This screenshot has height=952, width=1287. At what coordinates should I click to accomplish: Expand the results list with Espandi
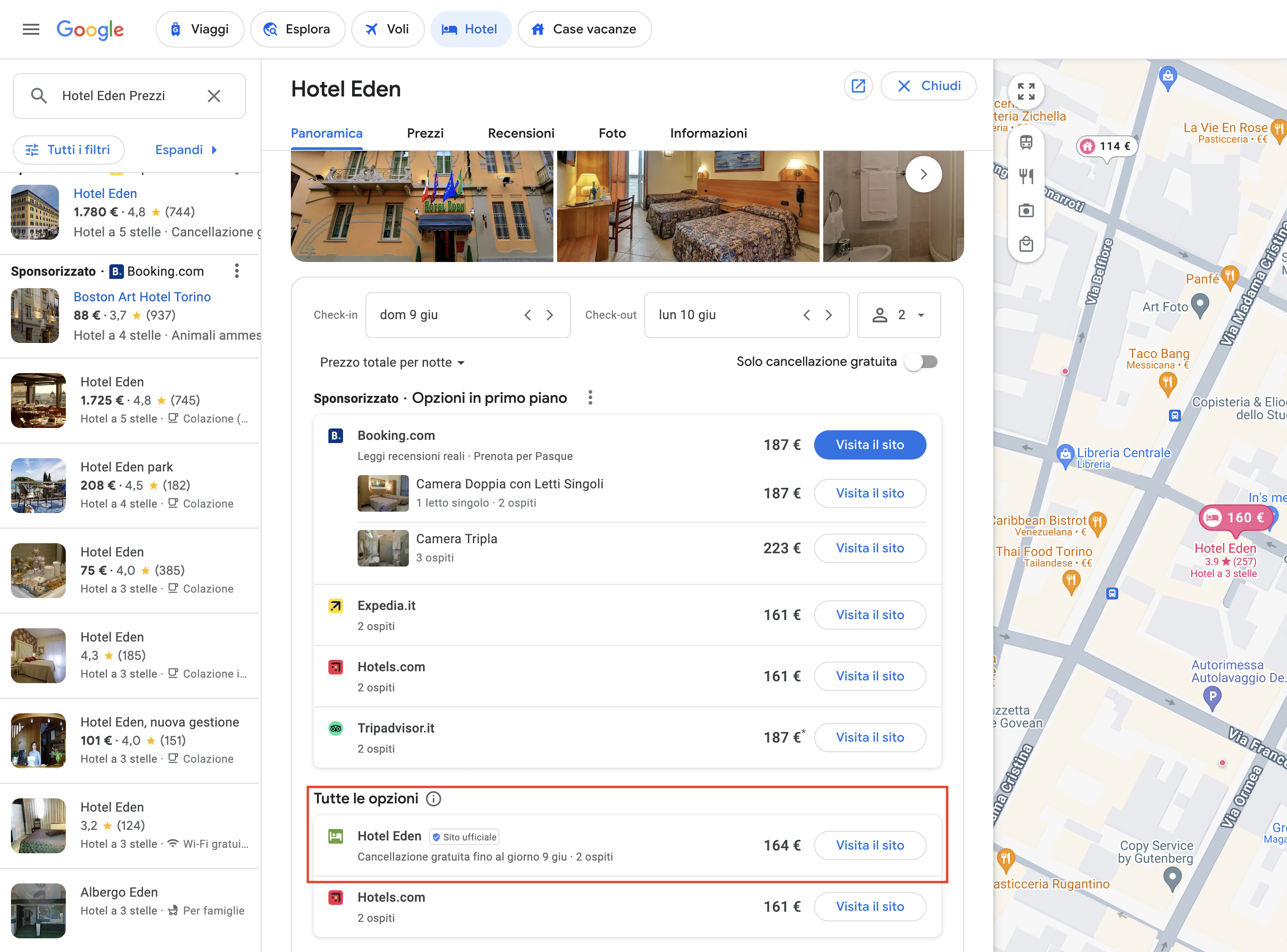tap(186, 150)
